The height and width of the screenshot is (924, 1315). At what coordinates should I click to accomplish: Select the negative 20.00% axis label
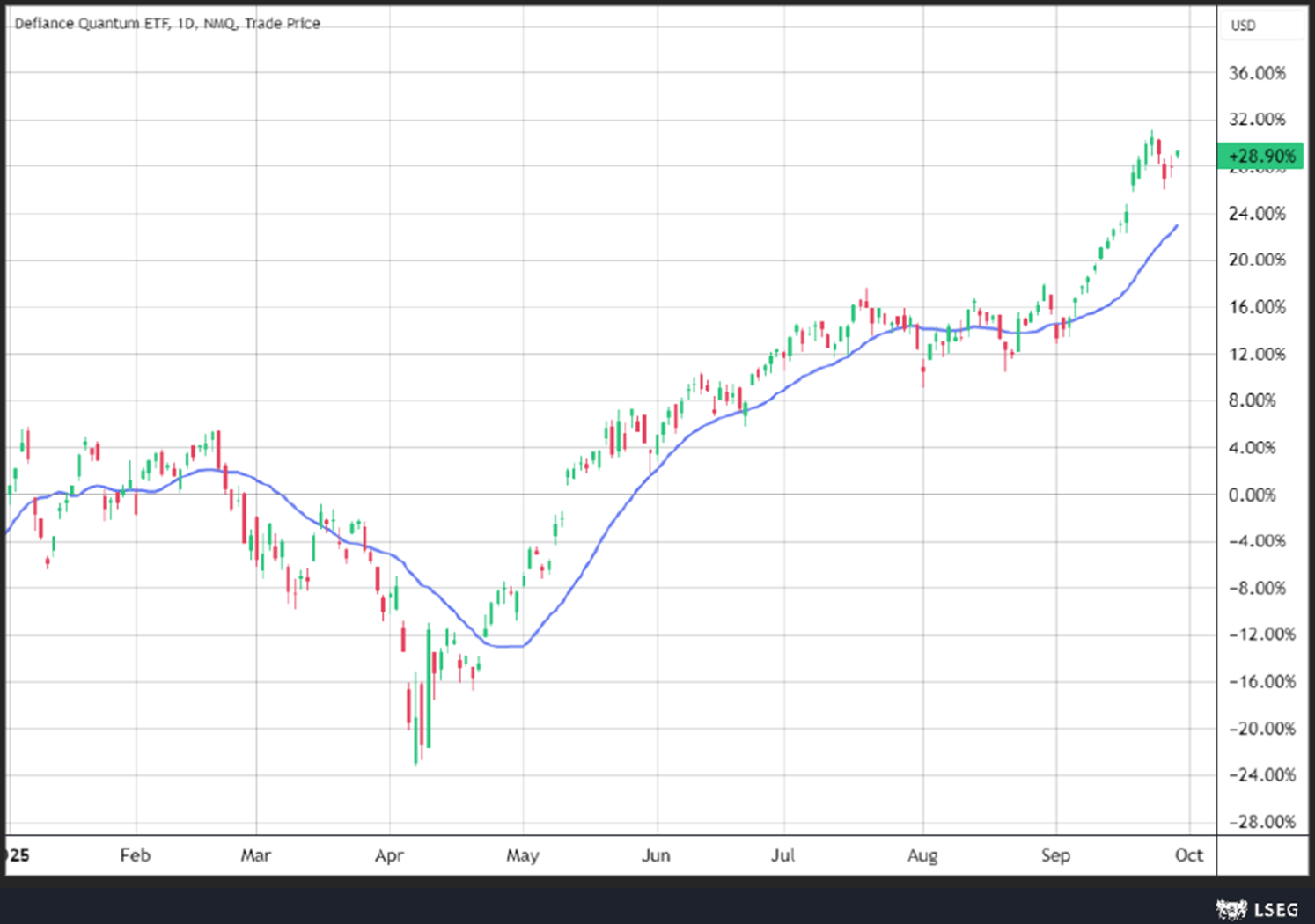coord(1261,729)
